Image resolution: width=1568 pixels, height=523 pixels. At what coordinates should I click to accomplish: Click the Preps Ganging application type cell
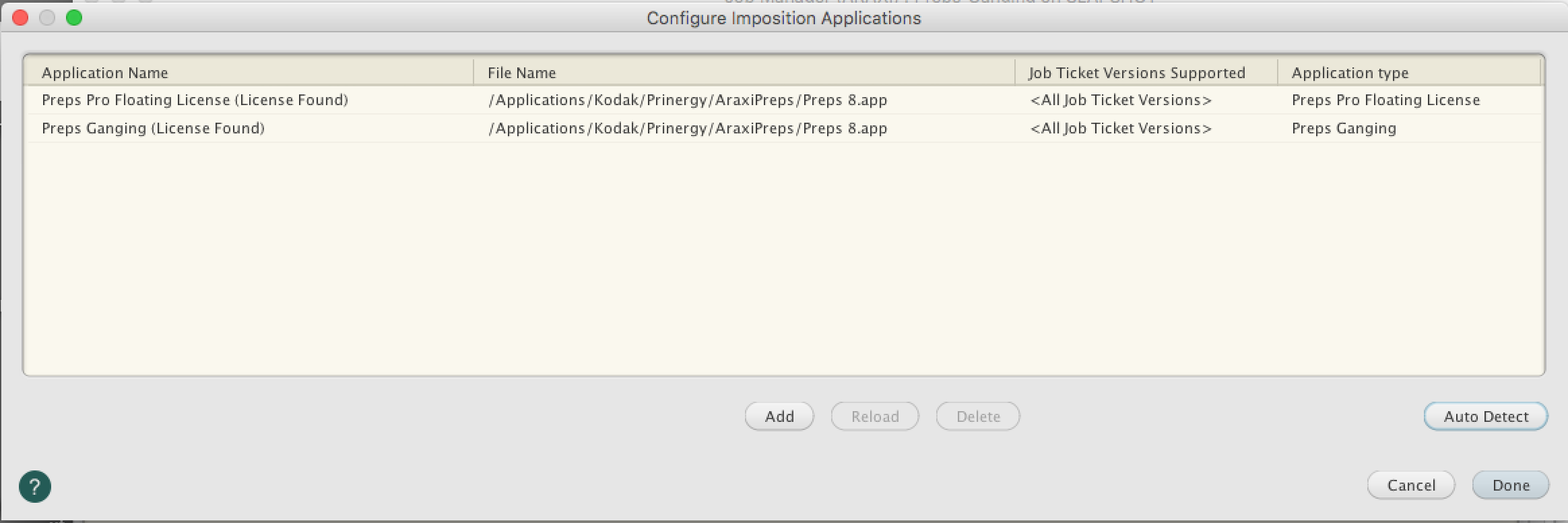[1344, 129]
